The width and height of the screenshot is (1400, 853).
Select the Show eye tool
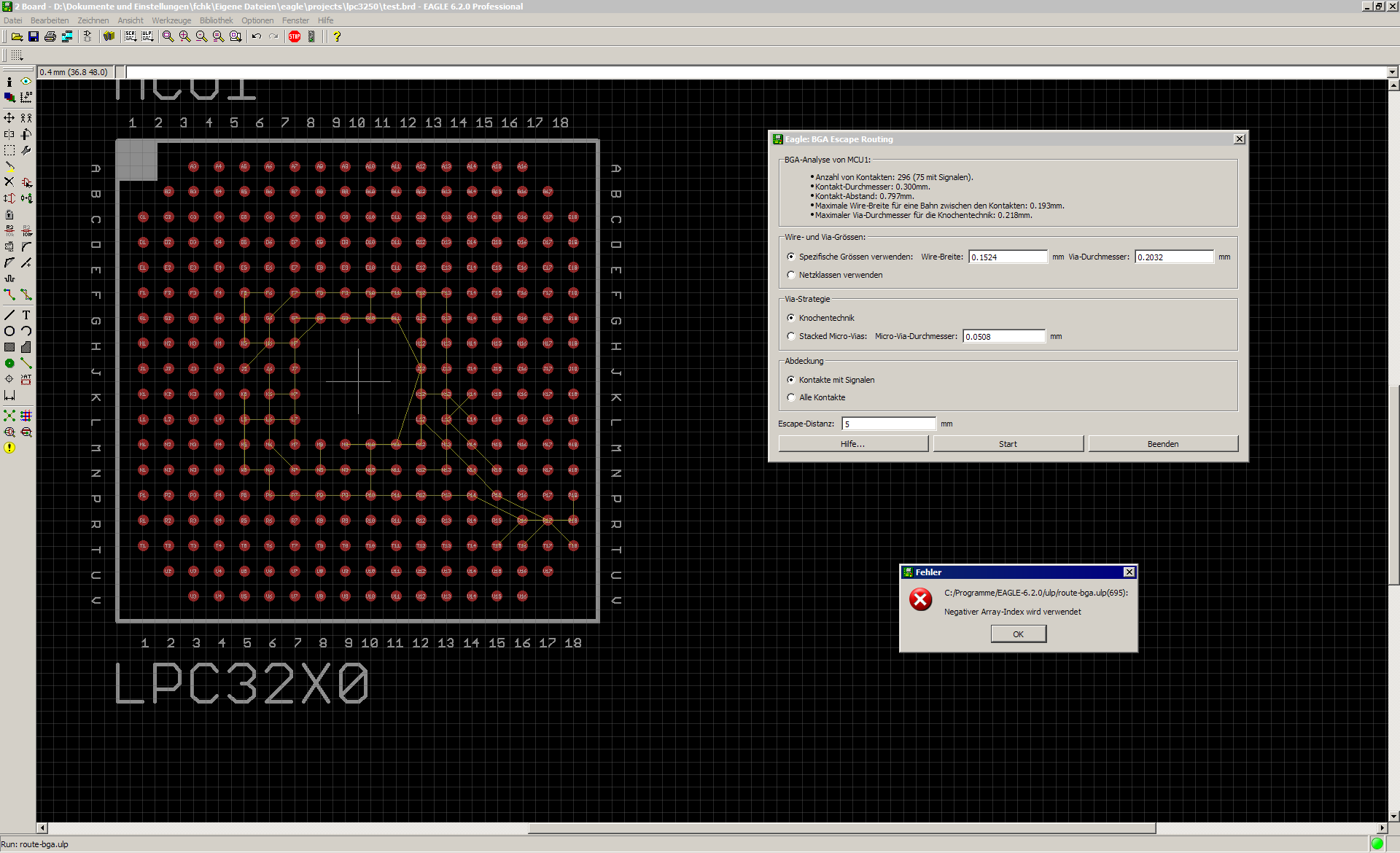coord(26,82)
